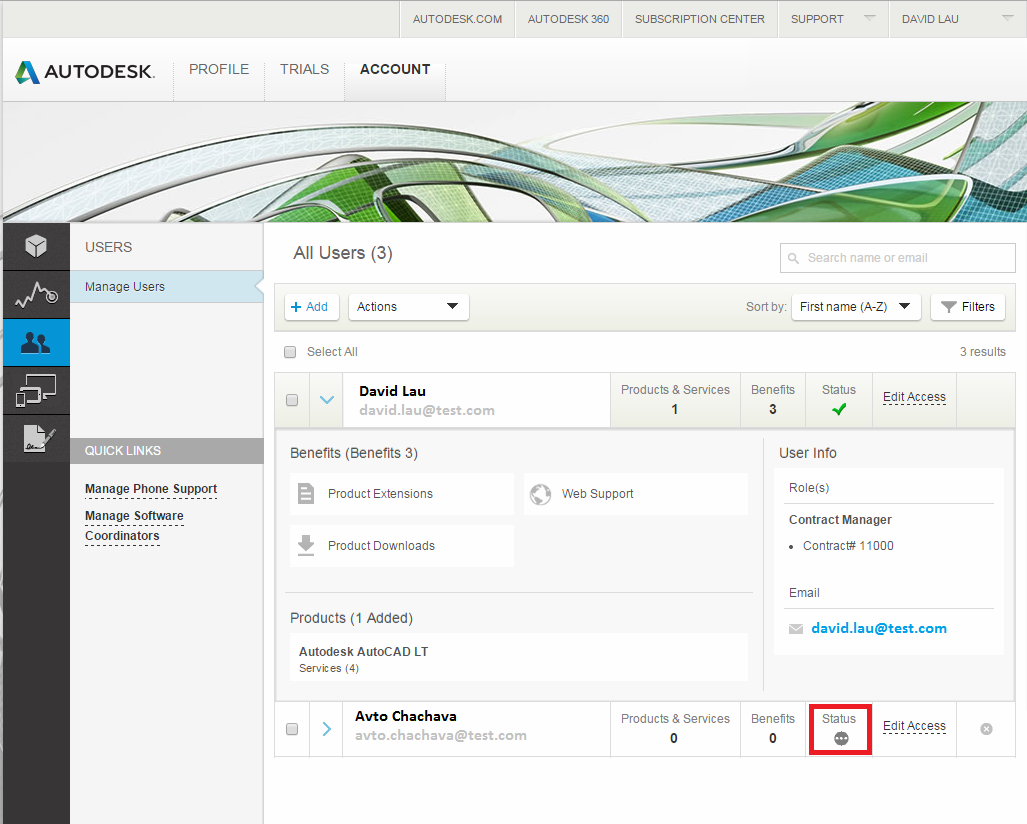1027x824 pixels.
Task: Switch to the PROFILE tab
Action: pos(219,69)
